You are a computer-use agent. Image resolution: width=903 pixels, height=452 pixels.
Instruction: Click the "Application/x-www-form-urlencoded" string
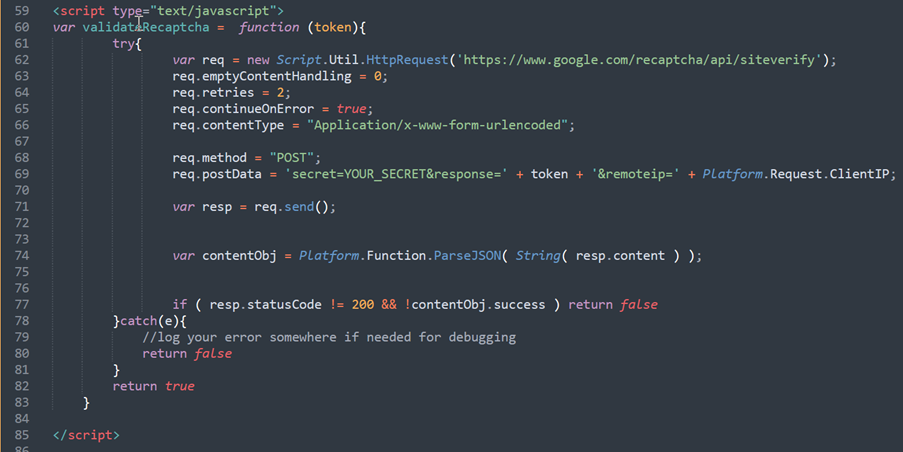(x=437, y=125)
